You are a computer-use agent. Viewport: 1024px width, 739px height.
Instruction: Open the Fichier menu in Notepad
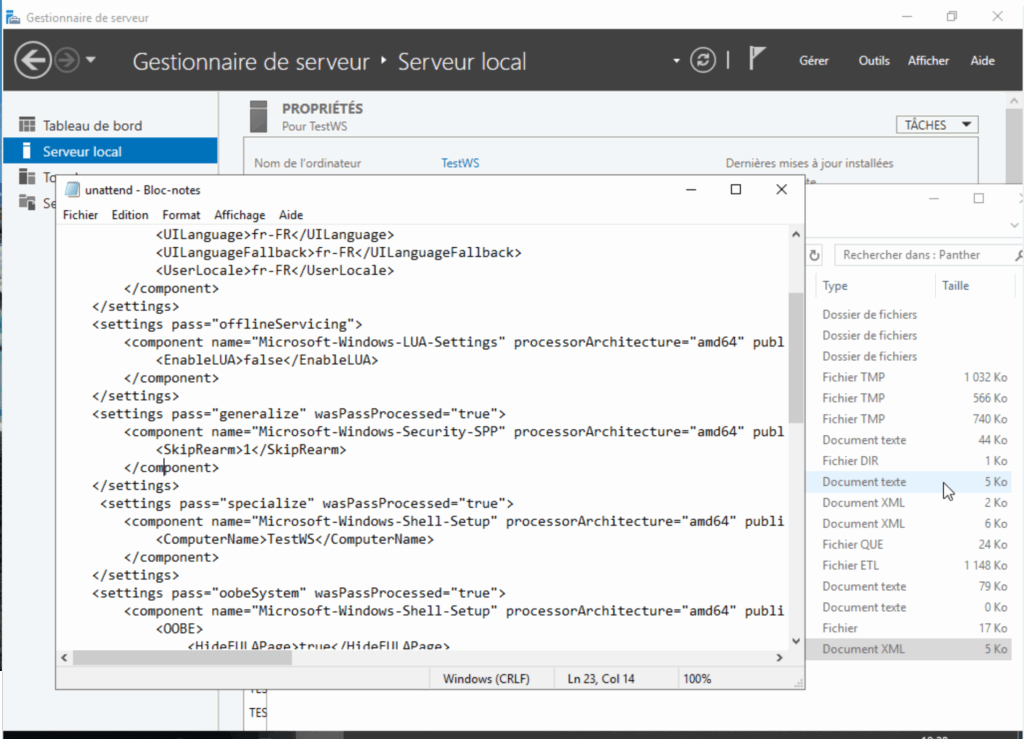80,215
